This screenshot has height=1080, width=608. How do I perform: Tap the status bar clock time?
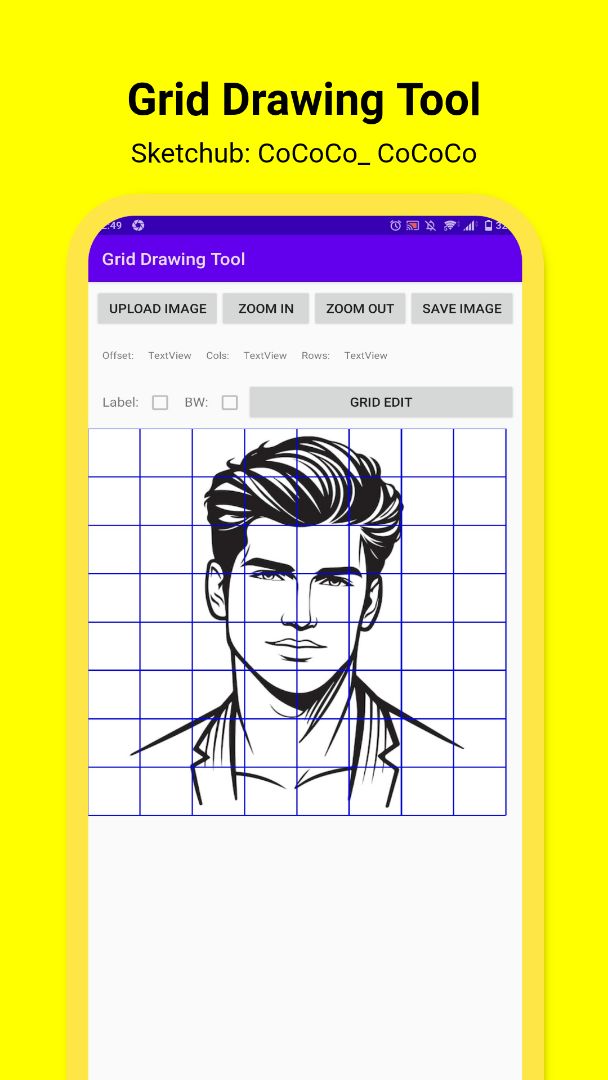[x=109, y=226]
